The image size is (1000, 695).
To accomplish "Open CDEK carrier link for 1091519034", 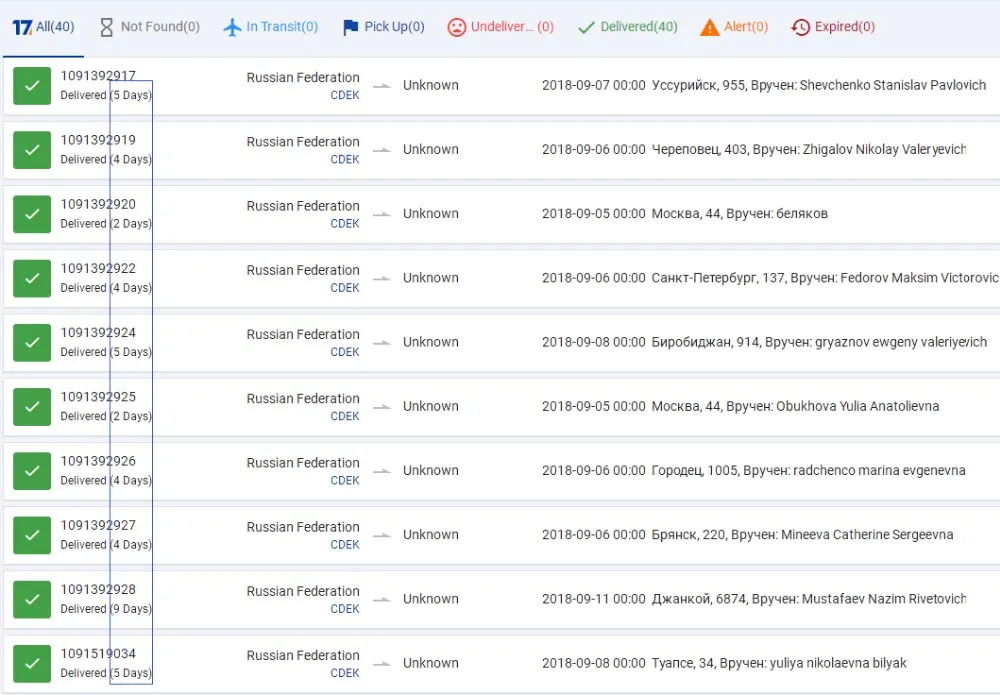I will pos(345,673).
